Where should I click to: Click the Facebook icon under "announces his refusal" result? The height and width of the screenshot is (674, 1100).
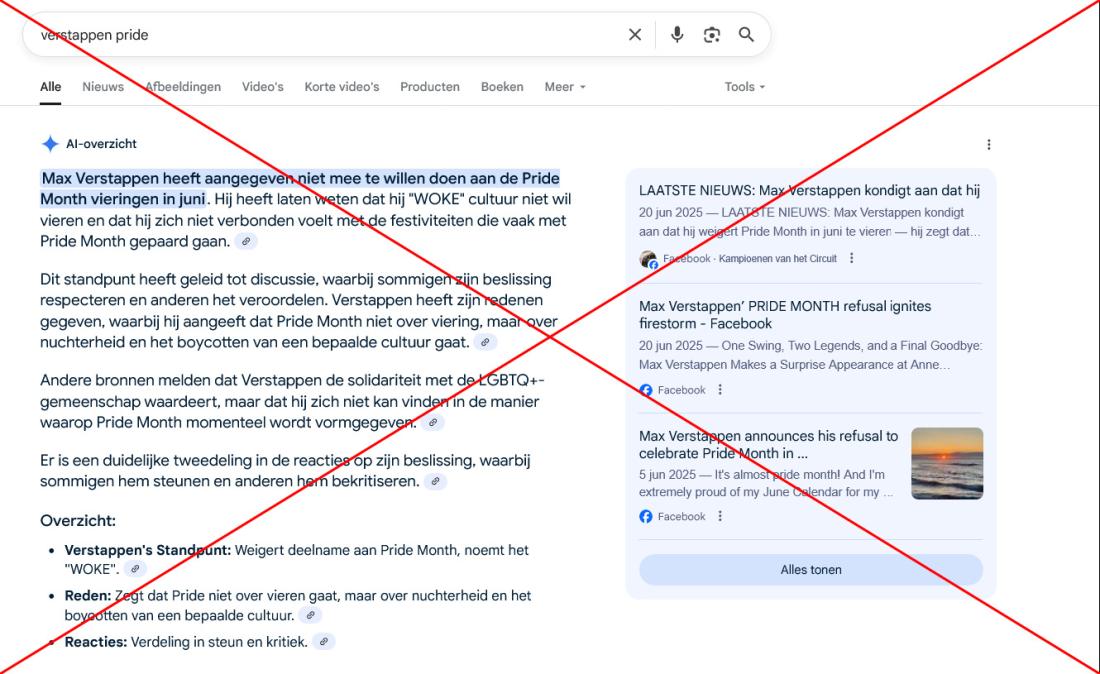tap(646, 516)
